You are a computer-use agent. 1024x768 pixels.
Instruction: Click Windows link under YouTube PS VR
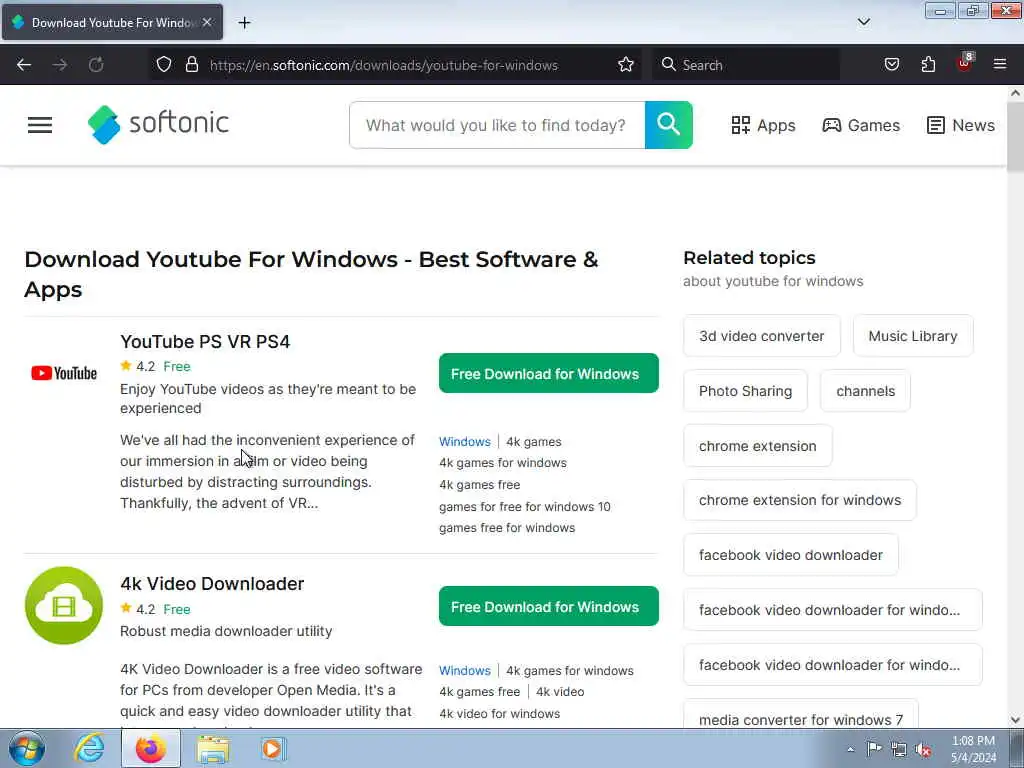click(x=464, y=441)
